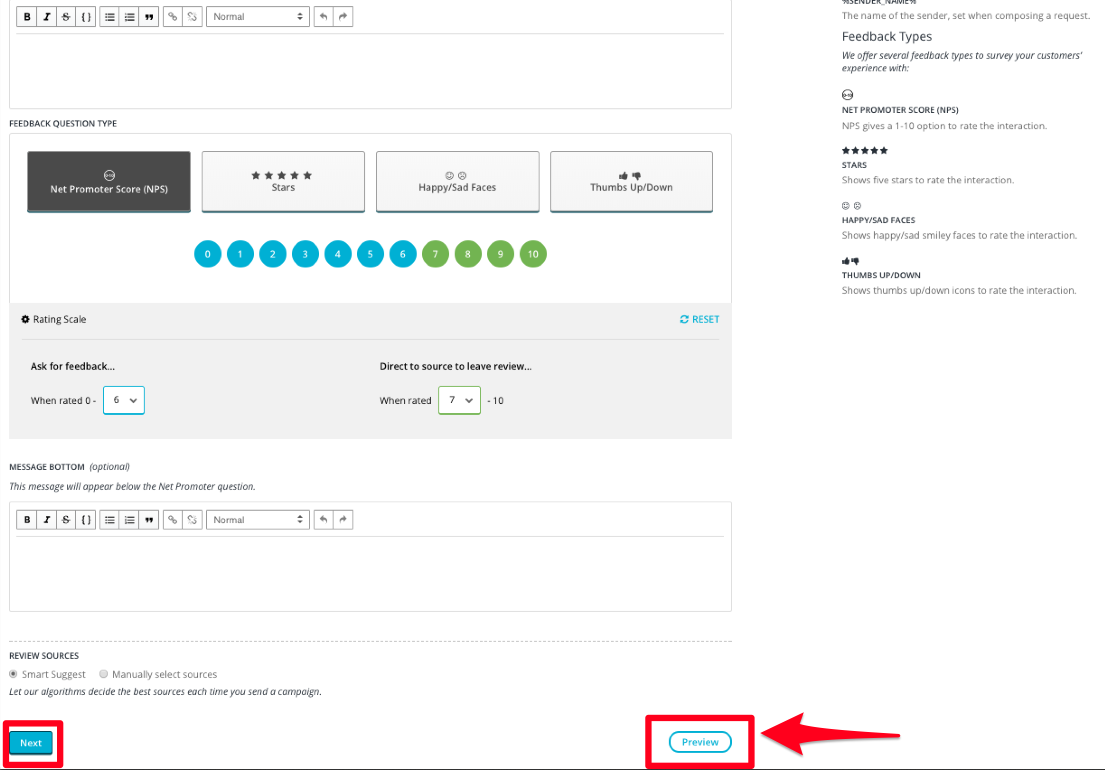
Task: Insert link in Message Bottom editor
Action: tap(173, 520)
